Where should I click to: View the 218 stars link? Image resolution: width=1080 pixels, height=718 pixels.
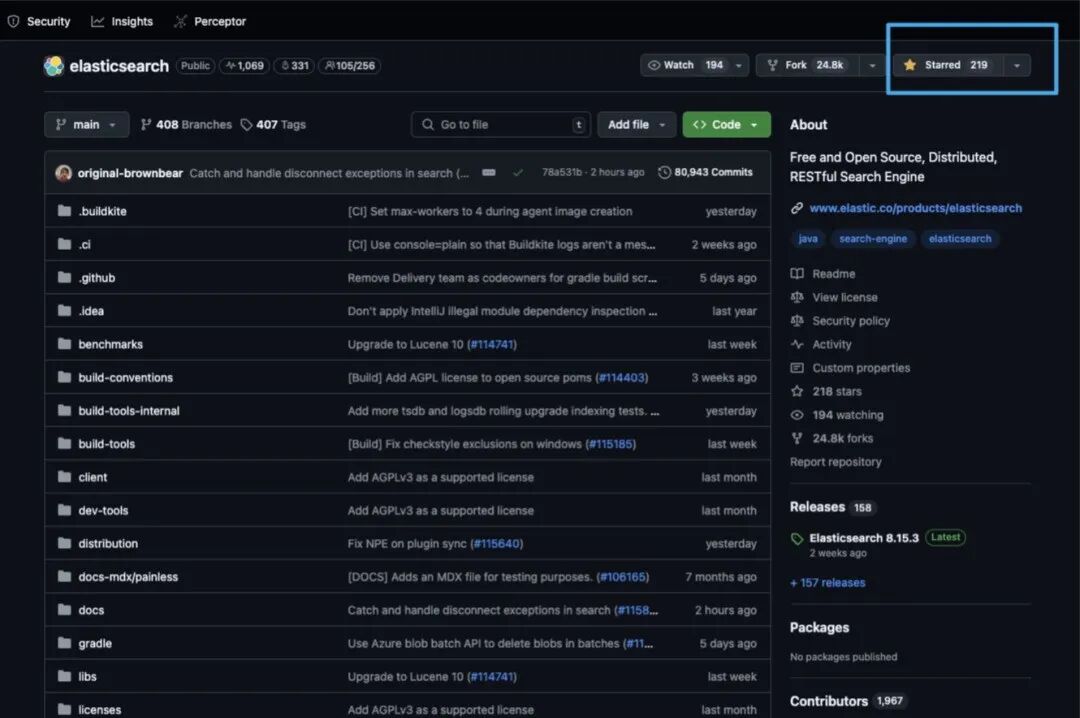(827, 391)
